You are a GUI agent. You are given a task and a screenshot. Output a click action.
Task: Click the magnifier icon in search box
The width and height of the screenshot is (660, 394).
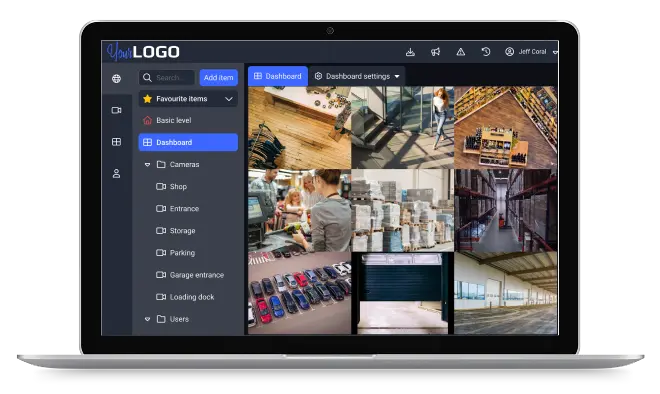[x=147, y=77]
